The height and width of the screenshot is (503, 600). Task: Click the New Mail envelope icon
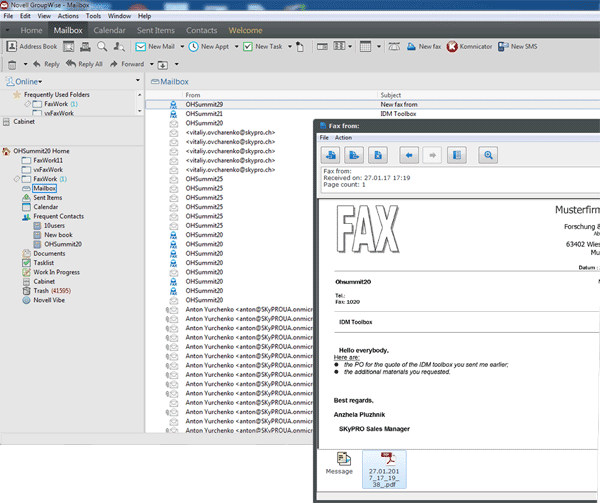click(141, 47)
